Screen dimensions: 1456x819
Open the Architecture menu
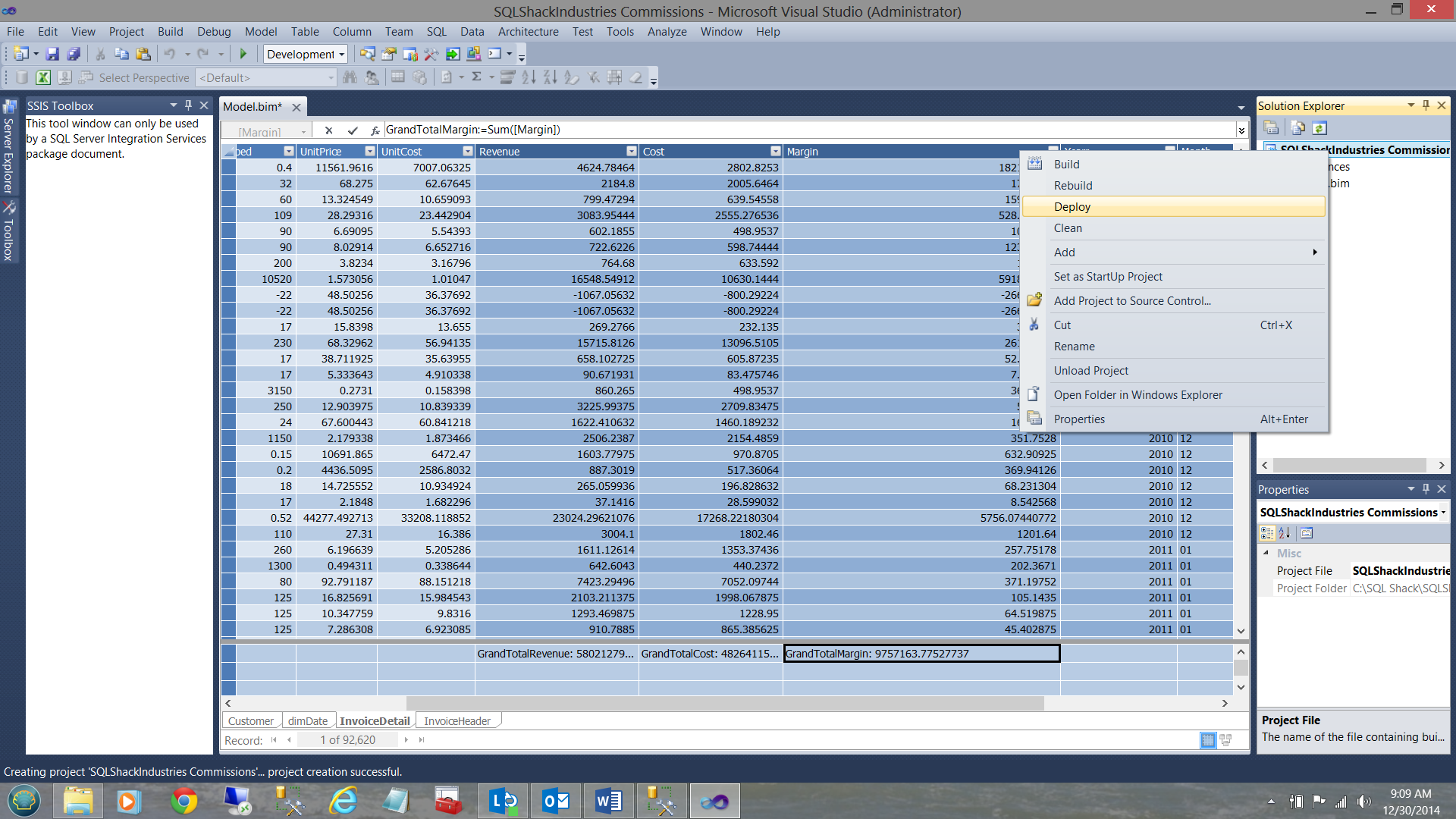[x=528, y=32]
